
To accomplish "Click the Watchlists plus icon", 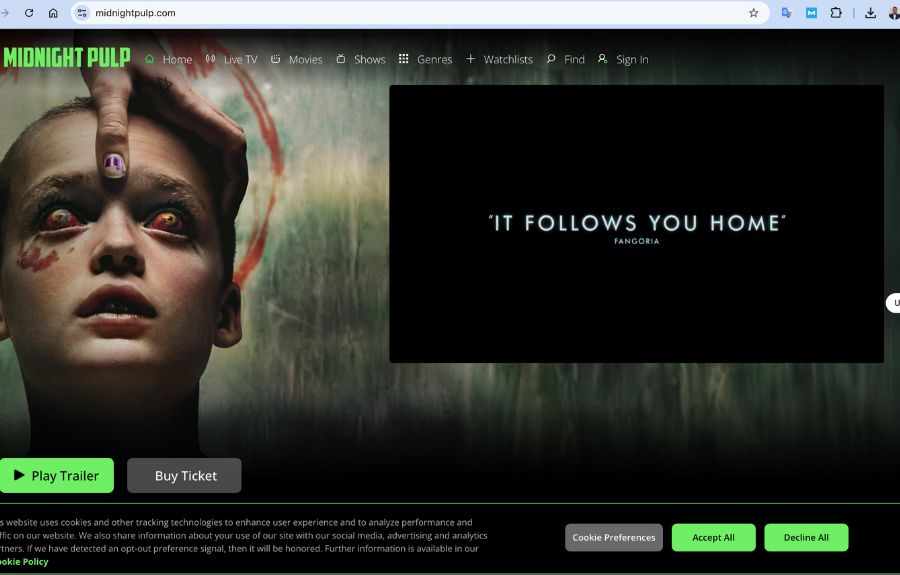I will click(471, 59).
